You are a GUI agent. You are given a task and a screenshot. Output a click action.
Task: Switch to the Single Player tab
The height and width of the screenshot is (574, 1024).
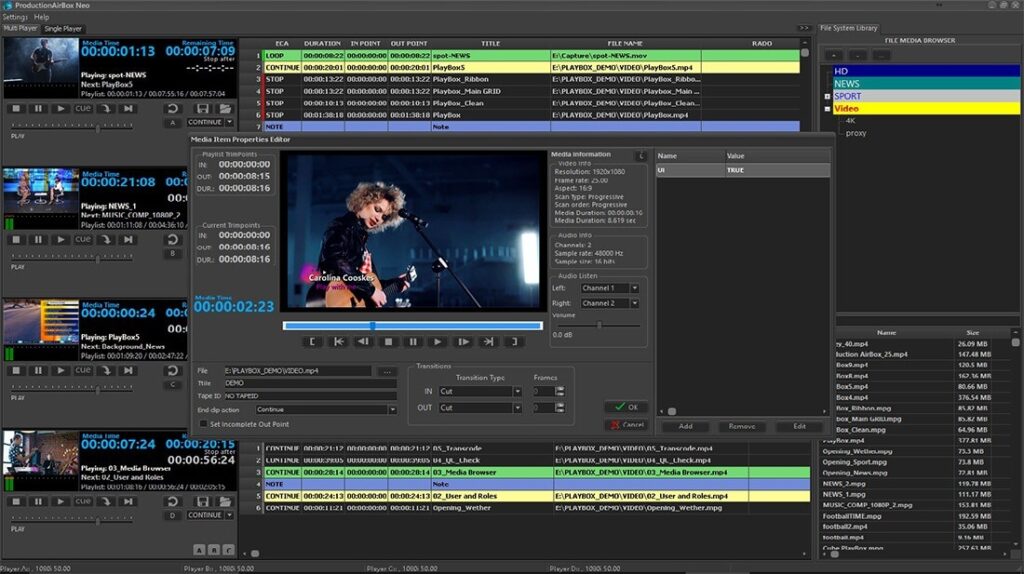(63, 29)
